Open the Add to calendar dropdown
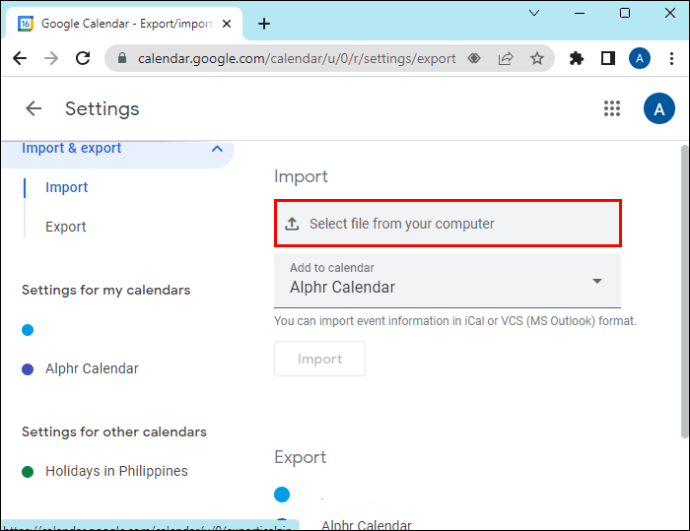Screen dimensions: 690x531 (x=447, y=281)
